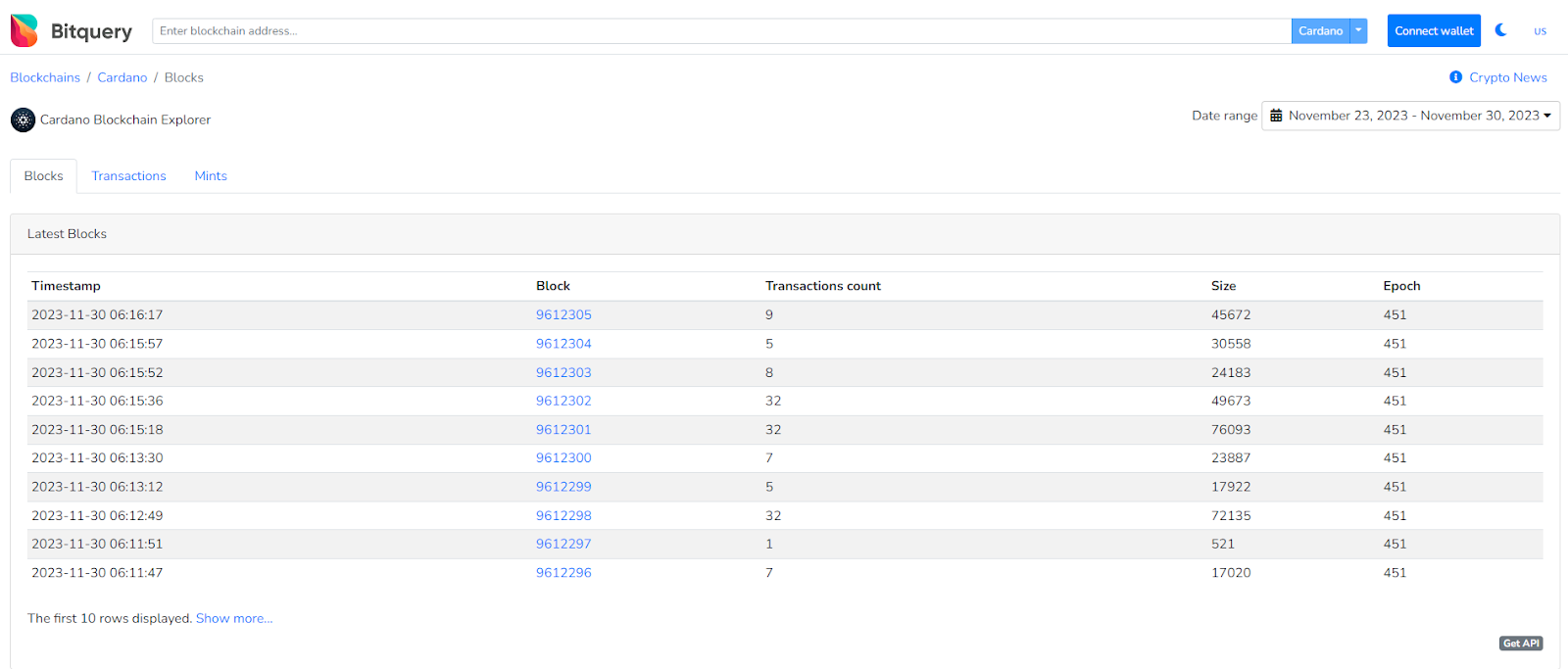
Task: Expand the date range picker
Action: tap(1410, 116)
